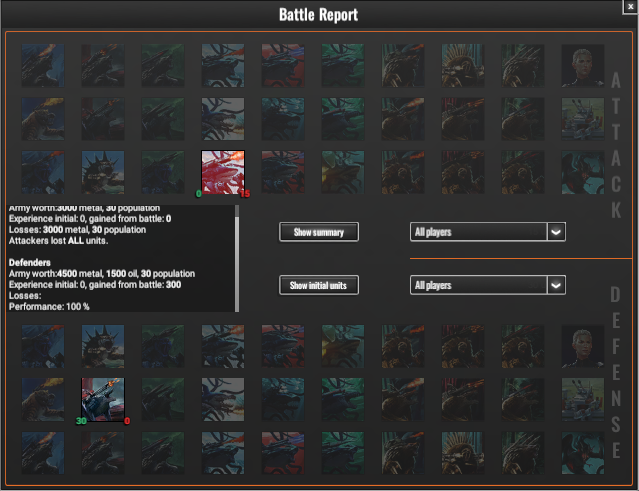Select the fire-breathing tiger icon in Defense grid
639x491 pixels.
click(43, 399)
